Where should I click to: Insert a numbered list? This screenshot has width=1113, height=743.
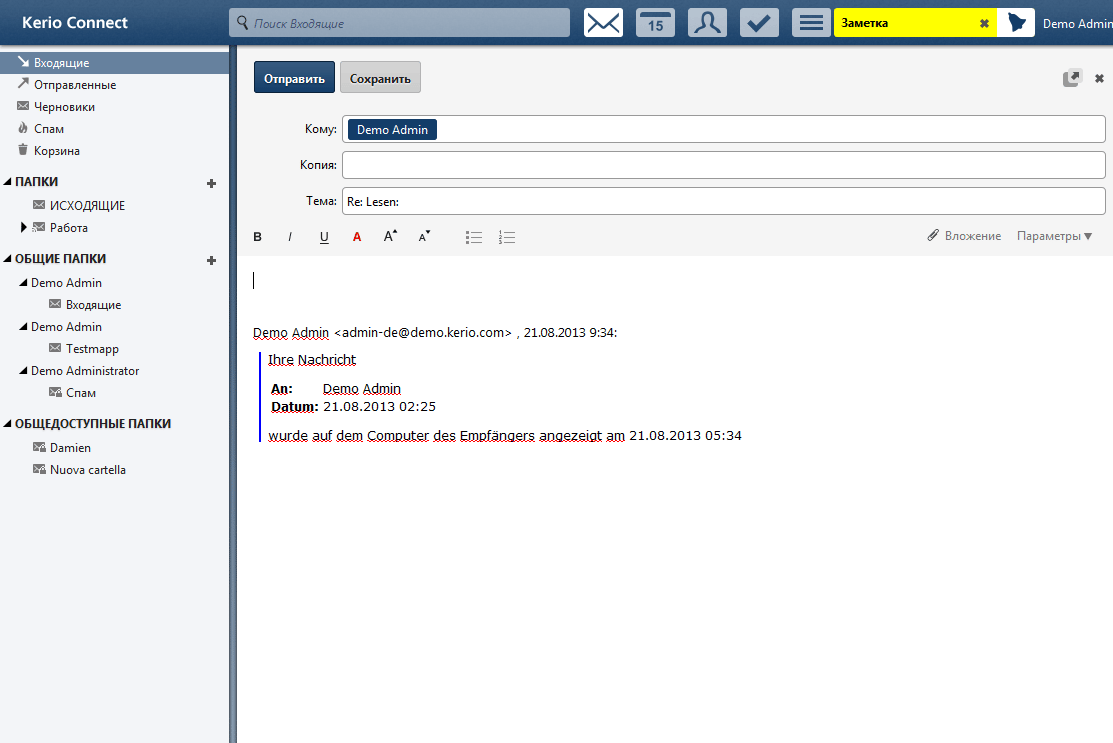(507, 237)
